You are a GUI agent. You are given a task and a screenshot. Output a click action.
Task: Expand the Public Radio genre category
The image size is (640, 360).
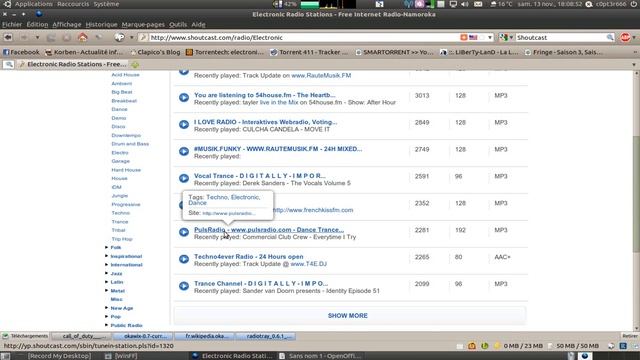(x=106, y=325)
